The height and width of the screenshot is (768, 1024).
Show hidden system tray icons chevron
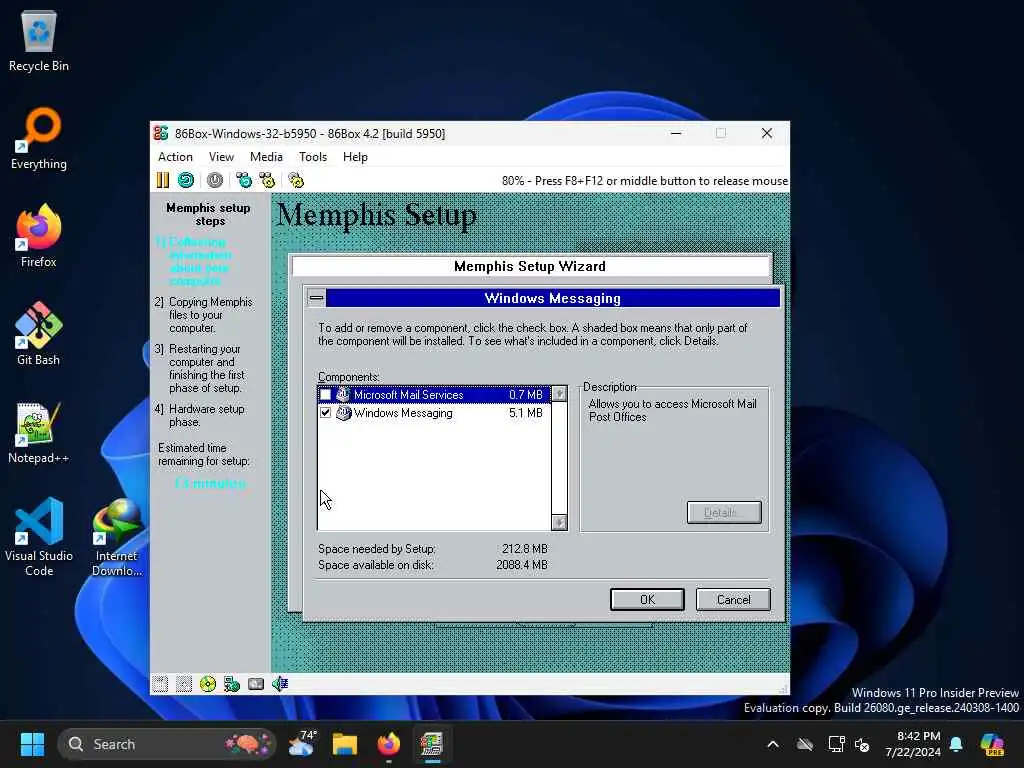tap(773, 744)
